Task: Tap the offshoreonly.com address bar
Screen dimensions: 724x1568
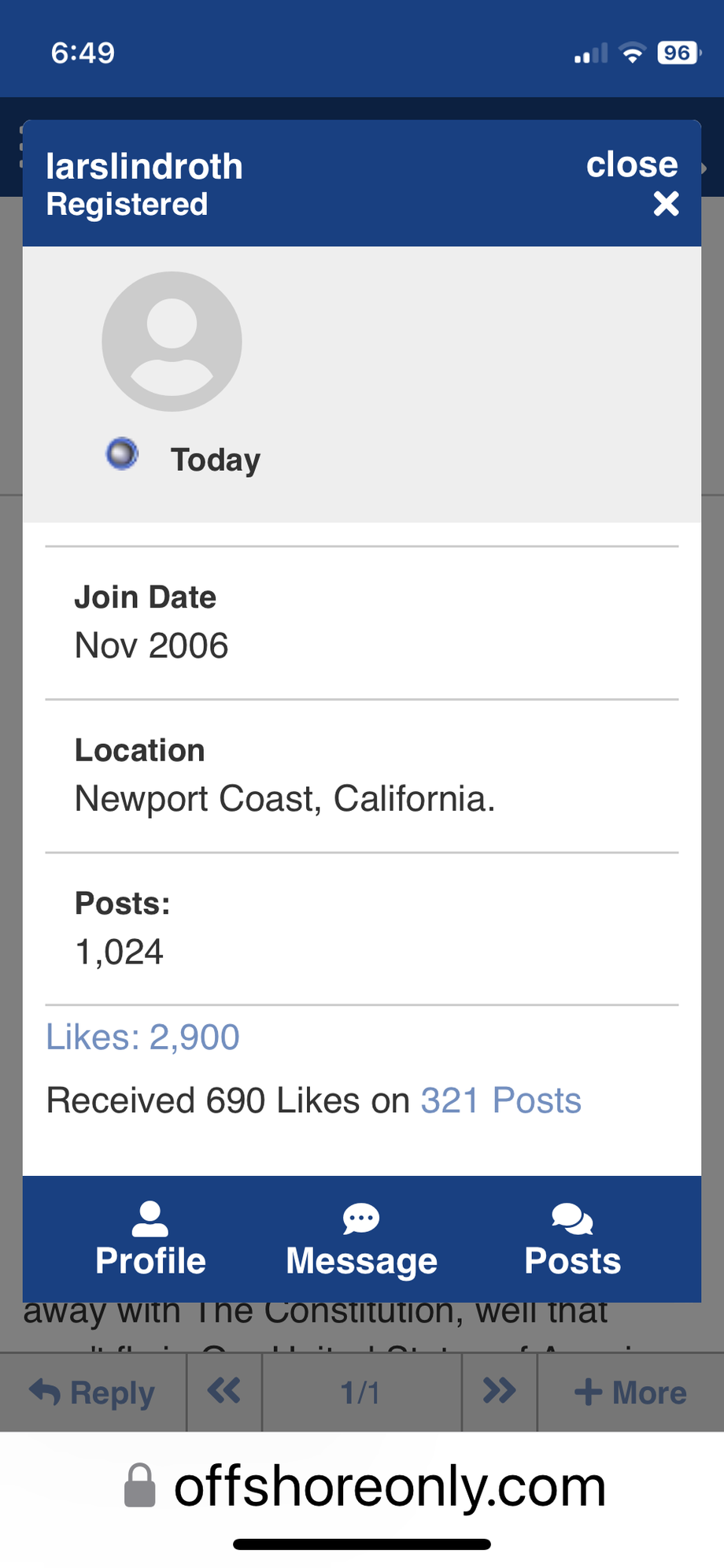Action: (x=390, y=1487)
